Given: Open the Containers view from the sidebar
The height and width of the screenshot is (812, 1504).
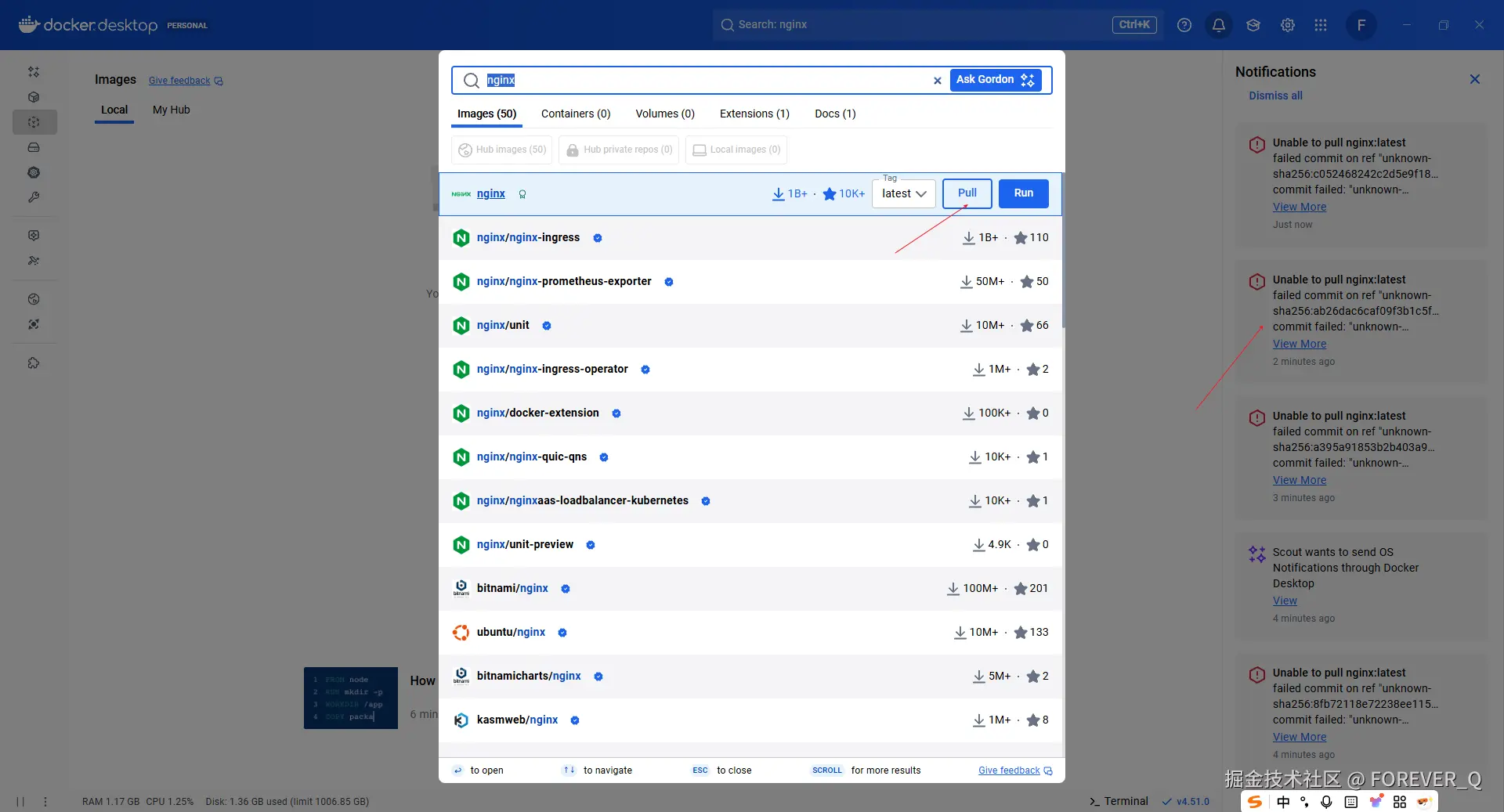Looking at the screenshot, I should 34,97.
